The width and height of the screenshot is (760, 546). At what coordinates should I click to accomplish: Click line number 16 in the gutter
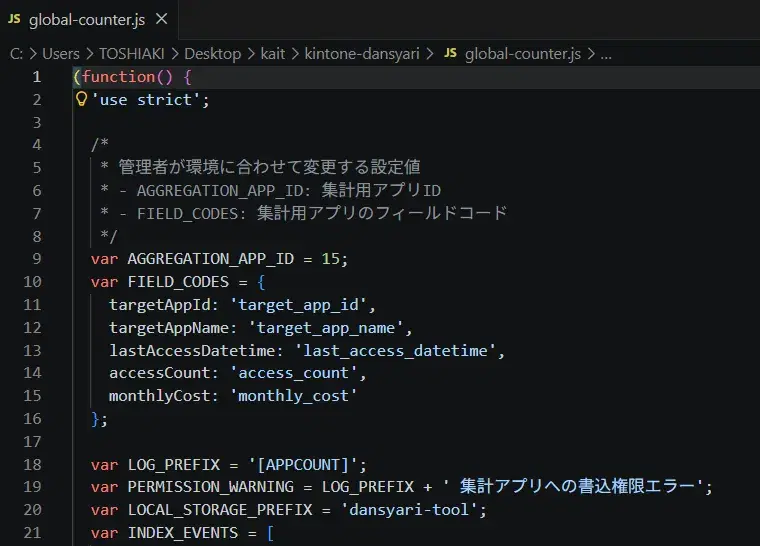pos(32,418)
